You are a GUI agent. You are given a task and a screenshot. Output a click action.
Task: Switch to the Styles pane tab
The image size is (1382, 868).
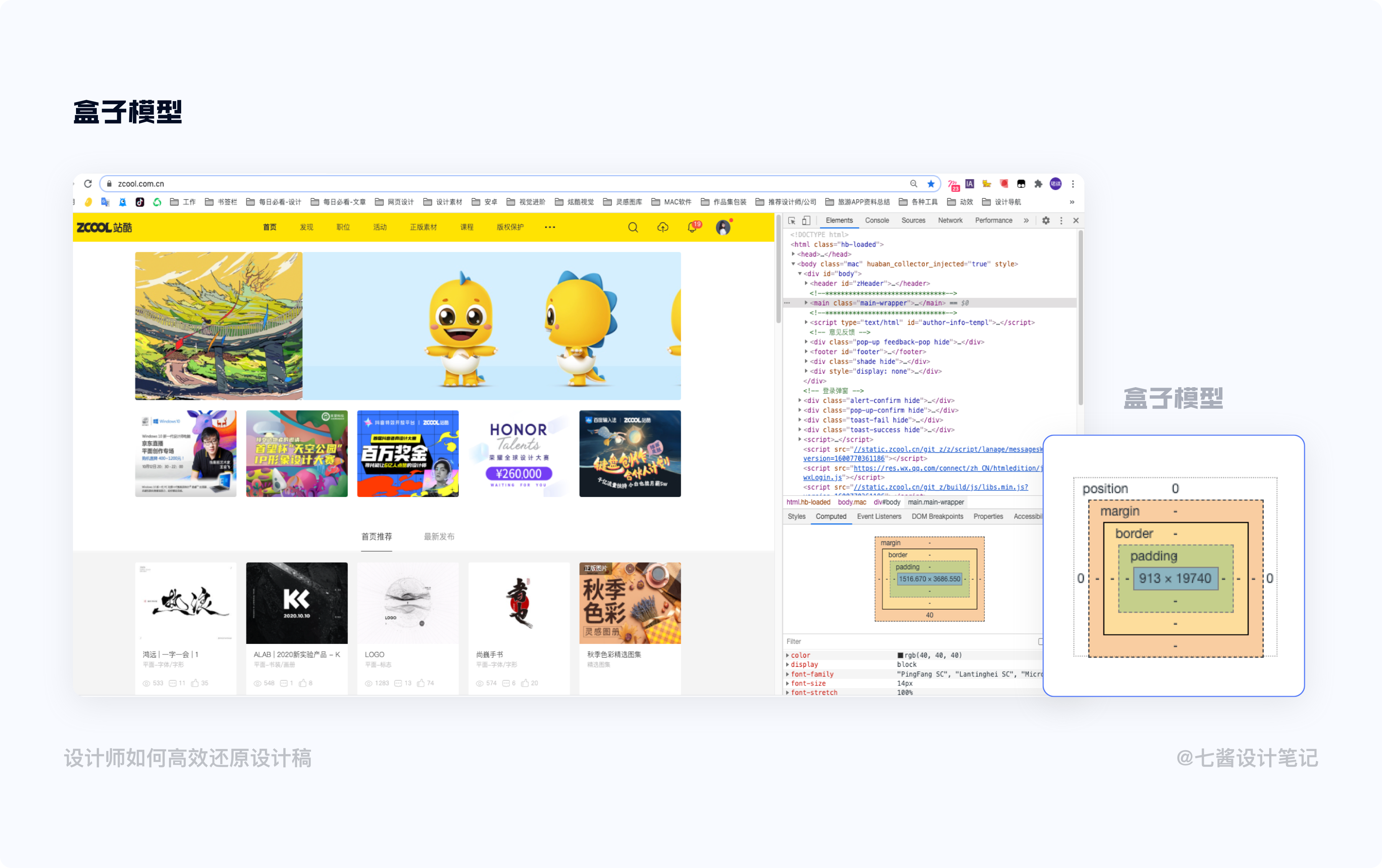pos(796,517)
